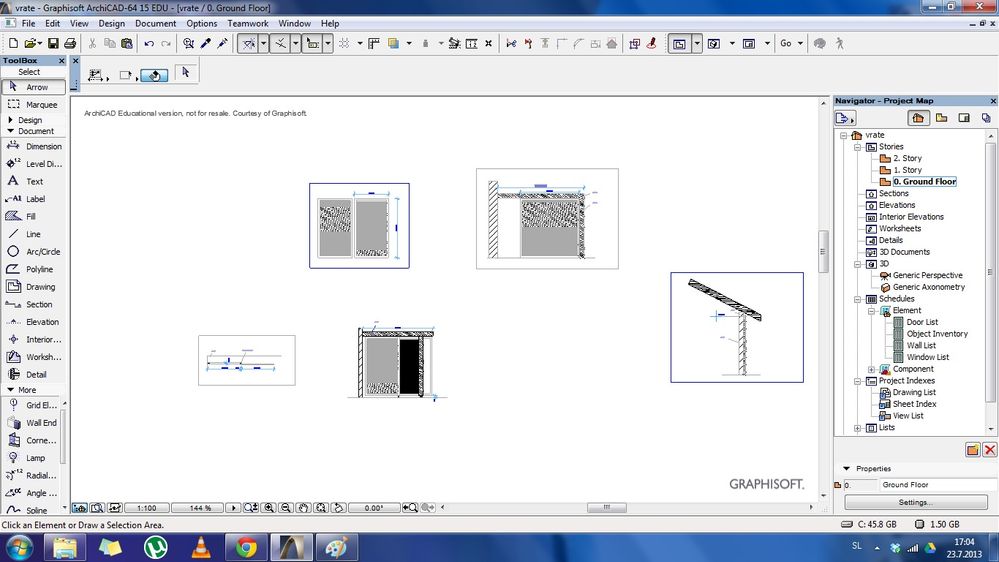Toggle quick selection magnet button in info box
999x562 pixels.
click(x=154, y=76)
